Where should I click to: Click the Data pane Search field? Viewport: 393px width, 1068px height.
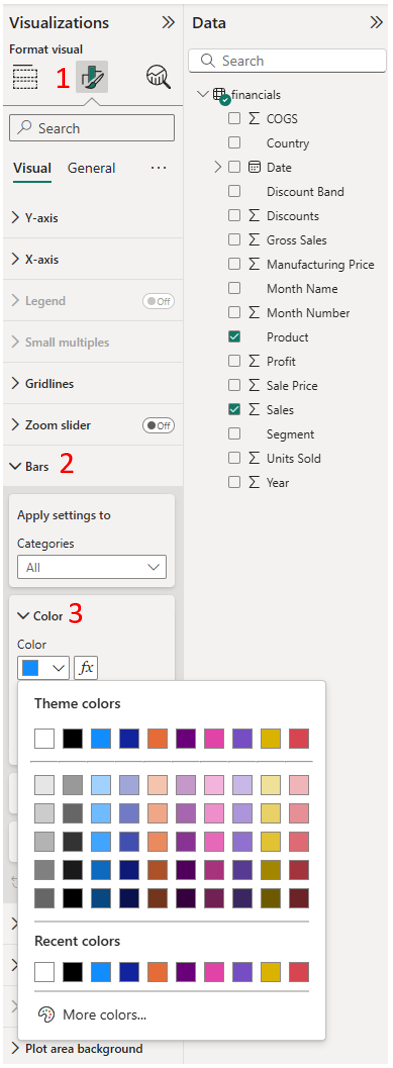287,61
